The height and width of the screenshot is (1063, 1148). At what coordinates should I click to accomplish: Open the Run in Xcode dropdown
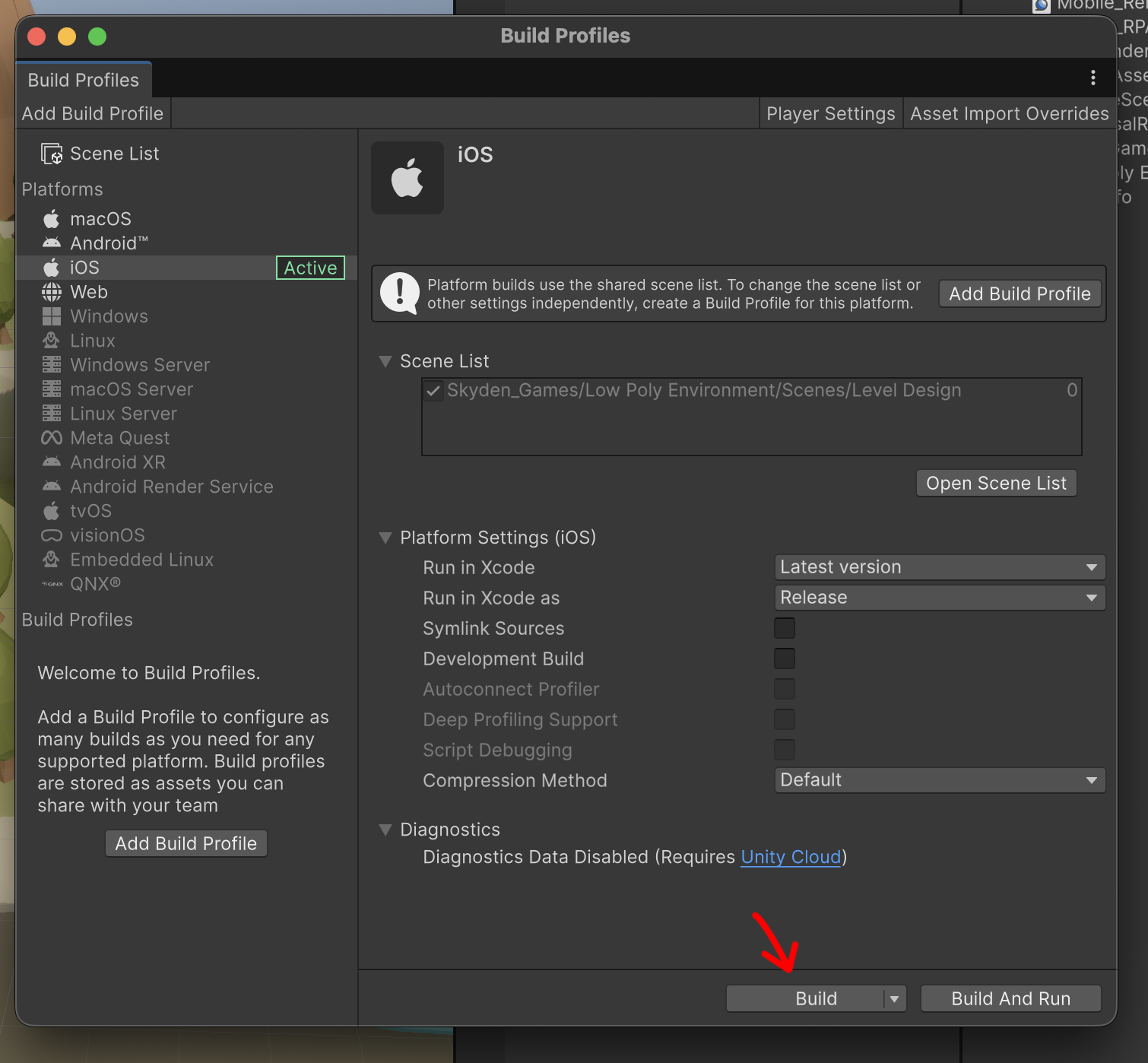pos(940,567)
